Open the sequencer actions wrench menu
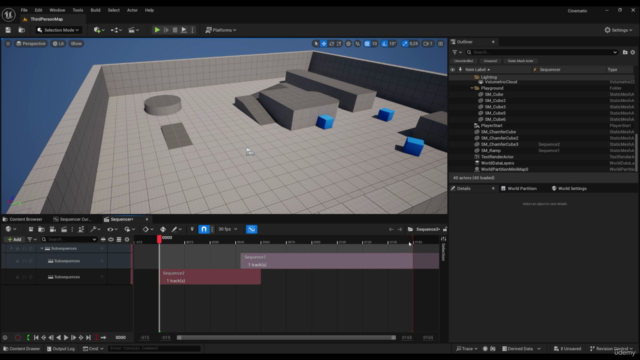Image resolution: width=640 pixels, height=360 pixels. pos(95,229)
